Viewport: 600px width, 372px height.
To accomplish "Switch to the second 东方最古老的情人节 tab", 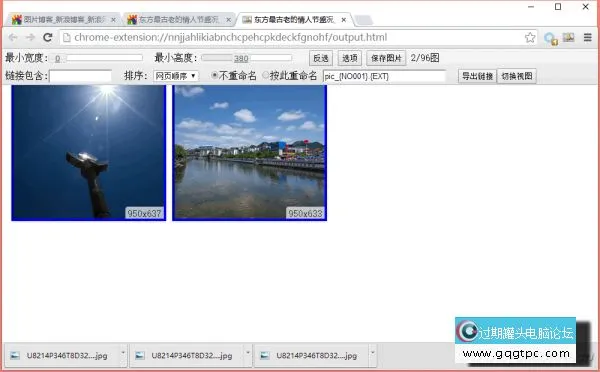I will [178, 20].
